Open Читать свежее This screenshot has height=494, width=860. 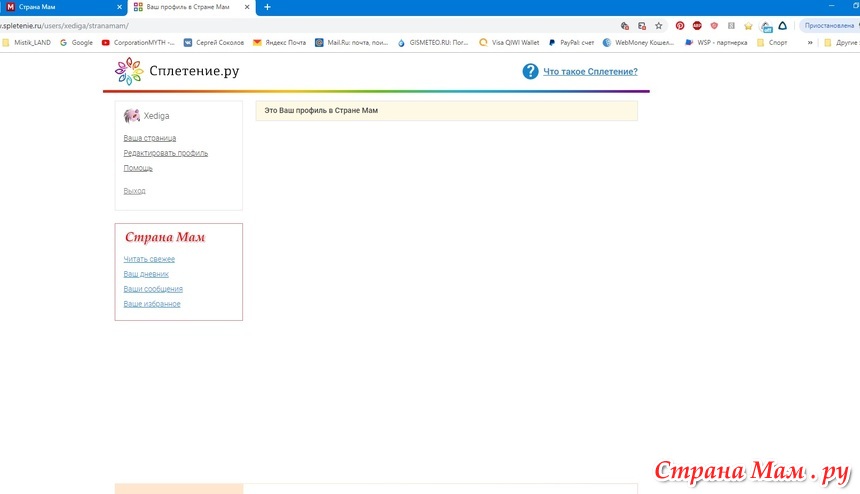149,259
